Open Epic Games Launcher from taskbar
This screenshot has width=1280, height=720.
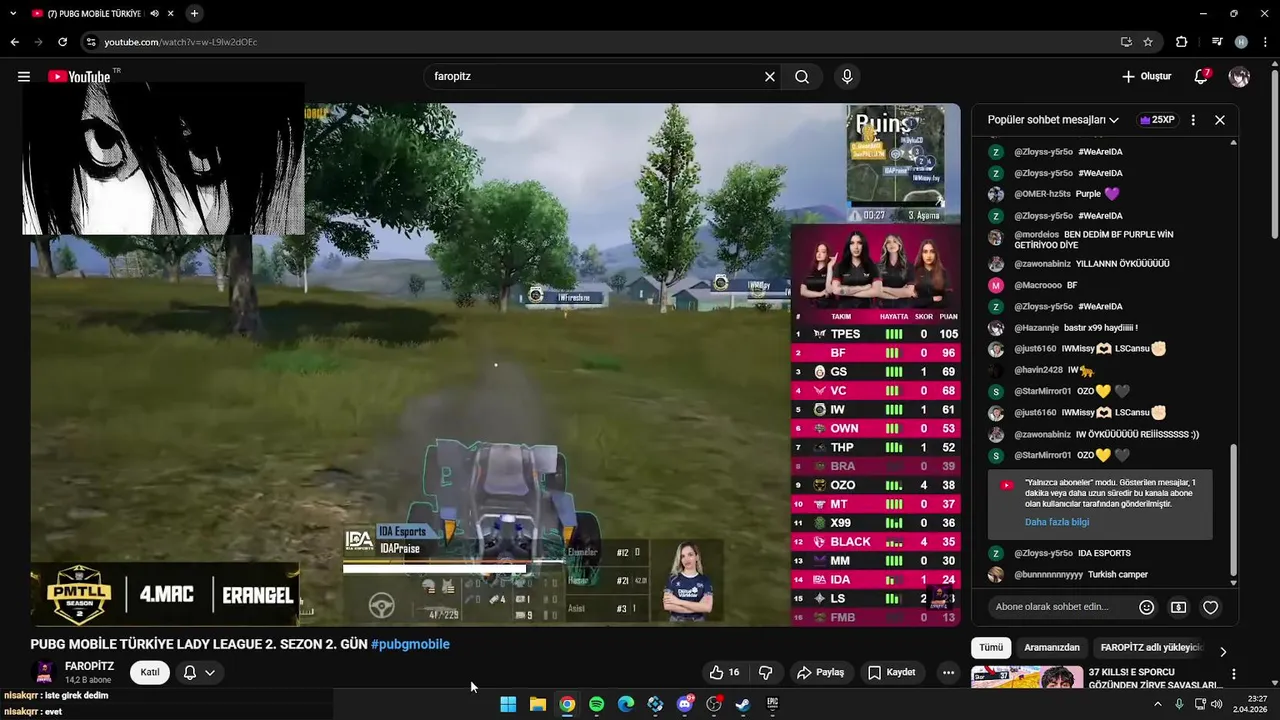(772, 704)
